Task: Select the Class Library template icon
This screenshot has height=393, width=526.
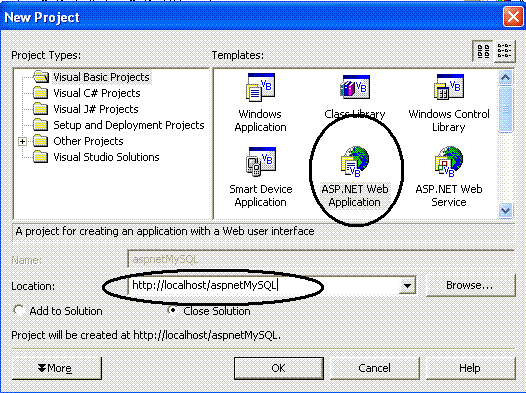Action: [355, 87]
